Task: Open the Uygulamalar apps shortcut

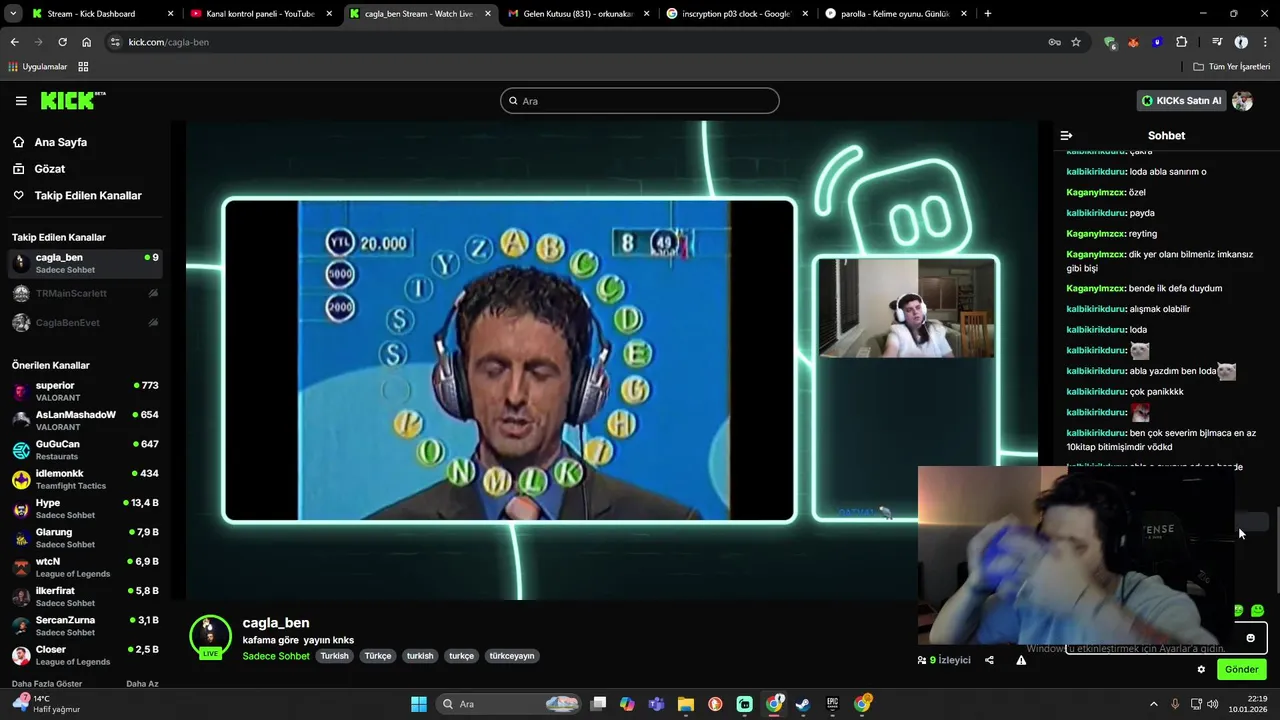Action: pyautogui.click(x=38, y=67)
